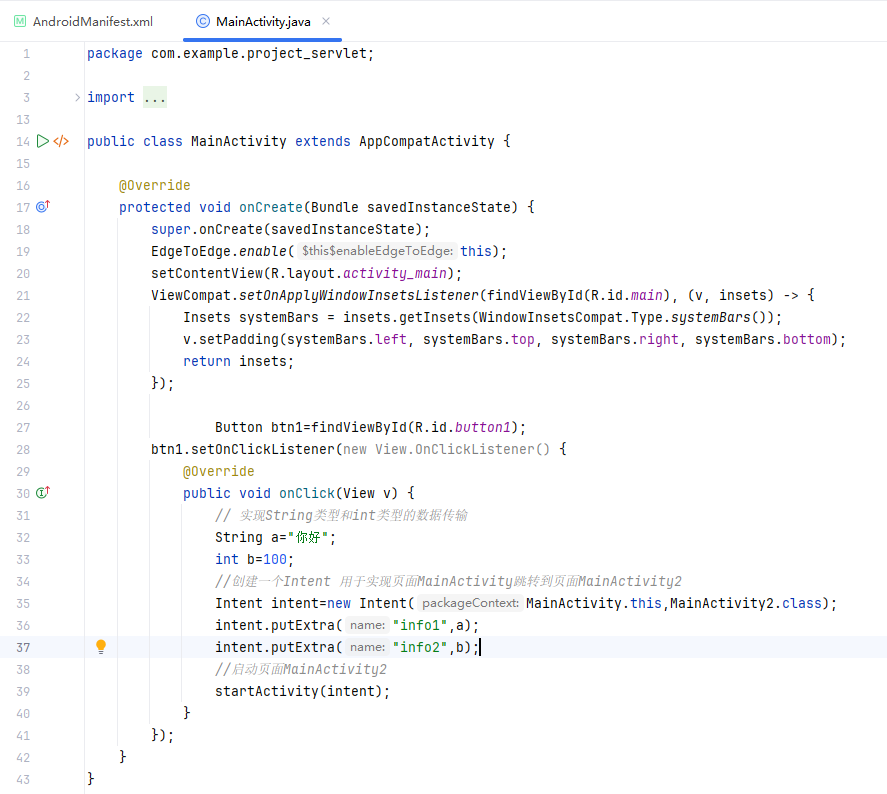Click the implements gutter icon on line 30
The width and height of the screenshot is (887, 794).
43,493
